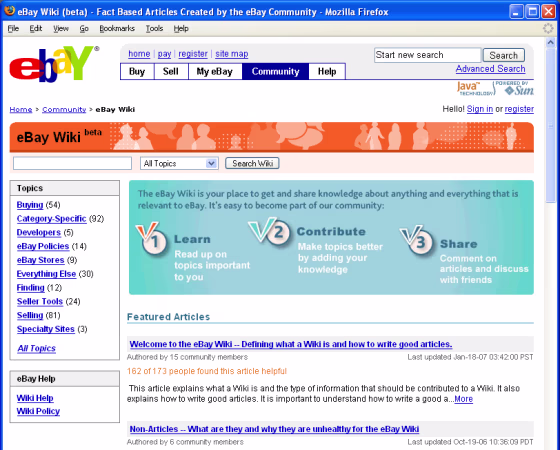Click the pay link

pyautogui.click(x=164, y=54)
